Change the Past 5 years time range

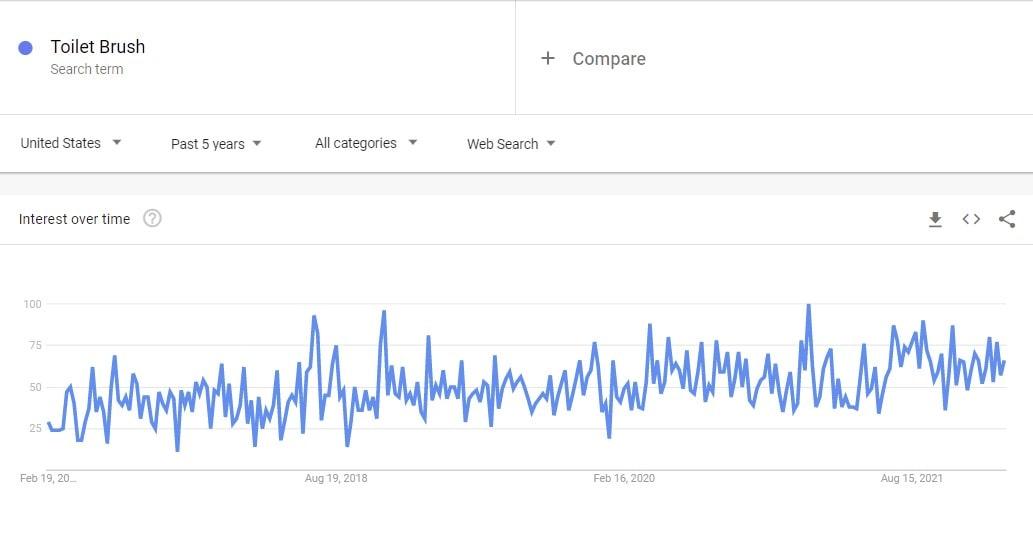tap(216, 144)
